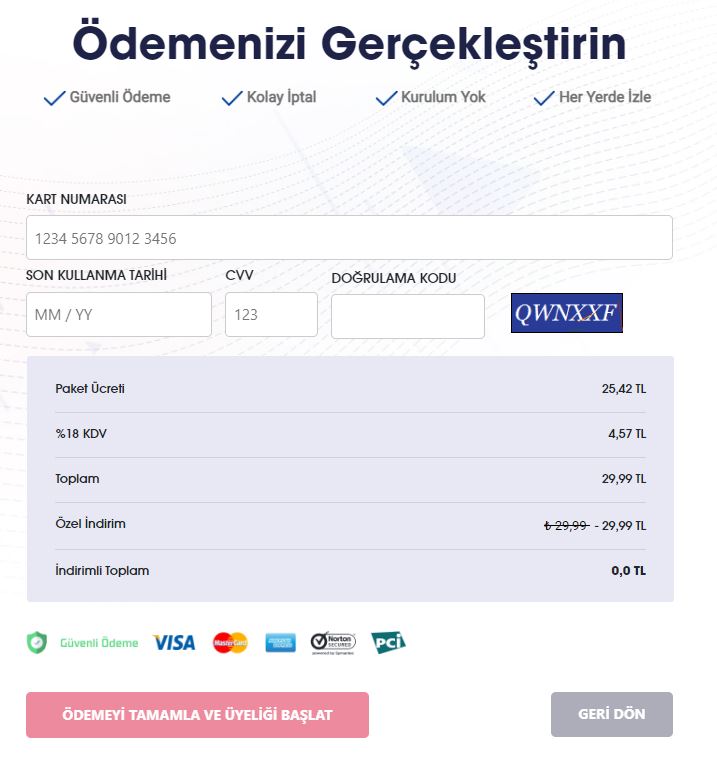717x772 pixels.
Task: Click the Norton Secured badge
Action: (x=333, y=643)
